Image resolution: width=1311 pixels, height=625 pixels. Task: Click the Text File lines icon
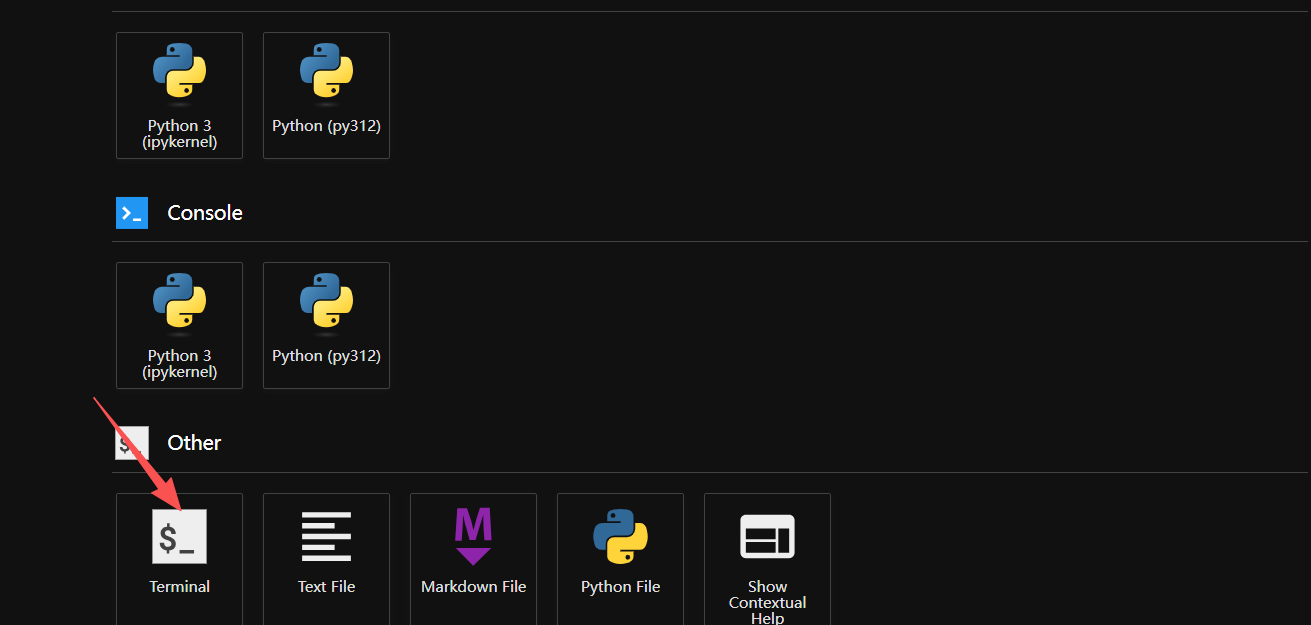coord(326,536)
